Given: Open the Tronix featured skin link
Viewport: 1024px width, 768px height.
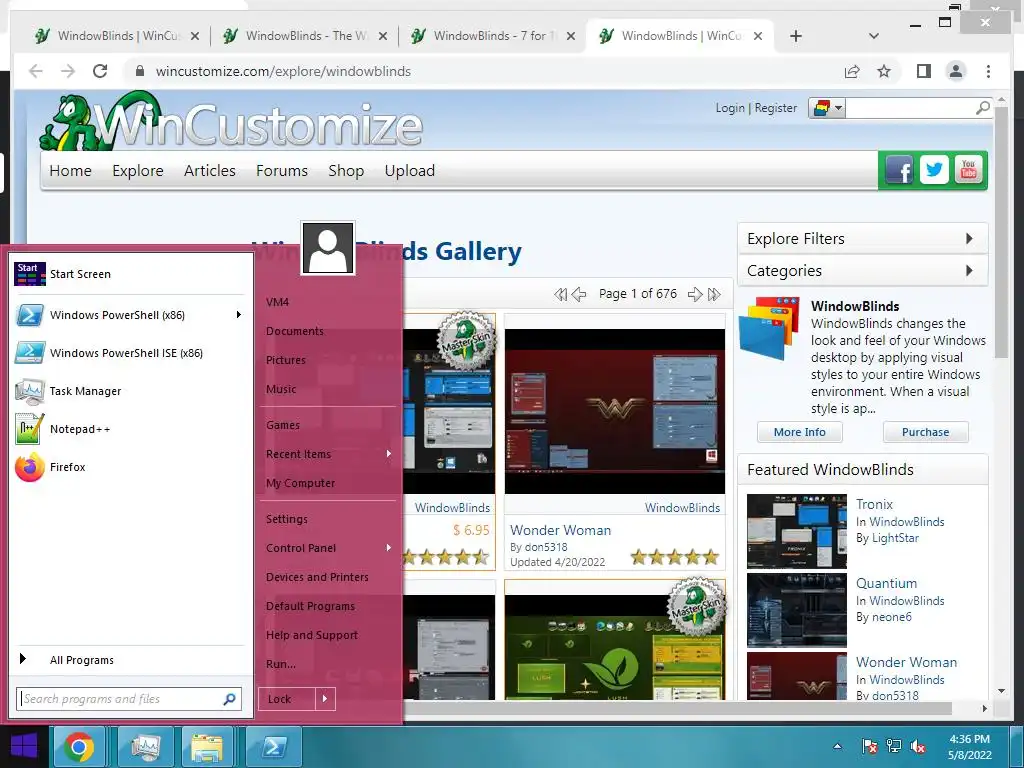Looking at the screenshot, I should tap(874, 504).
